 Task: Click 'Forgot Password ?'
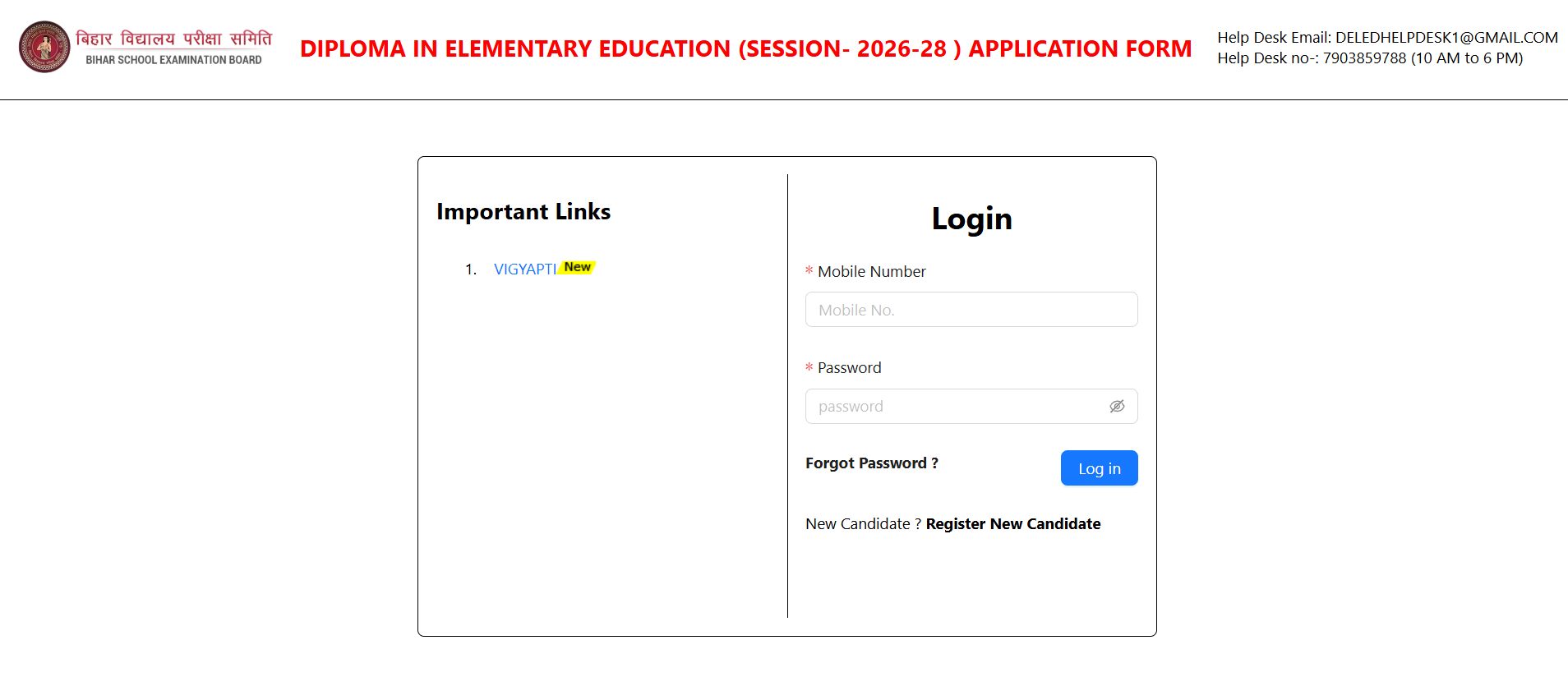[872, 463]
